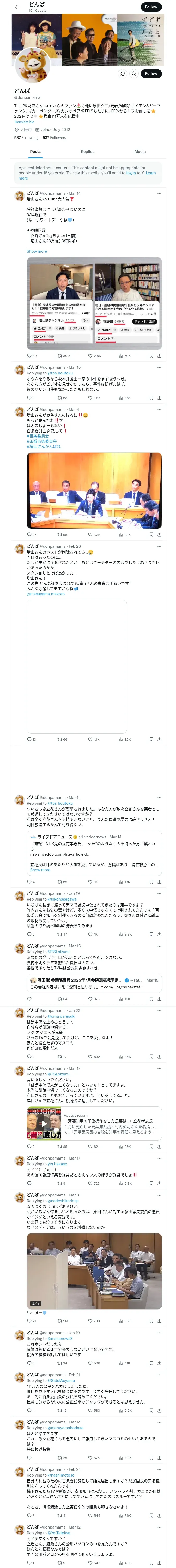Follow using the button in the top bar
Screen dimensions: 176x1568
tap(151, 7)
